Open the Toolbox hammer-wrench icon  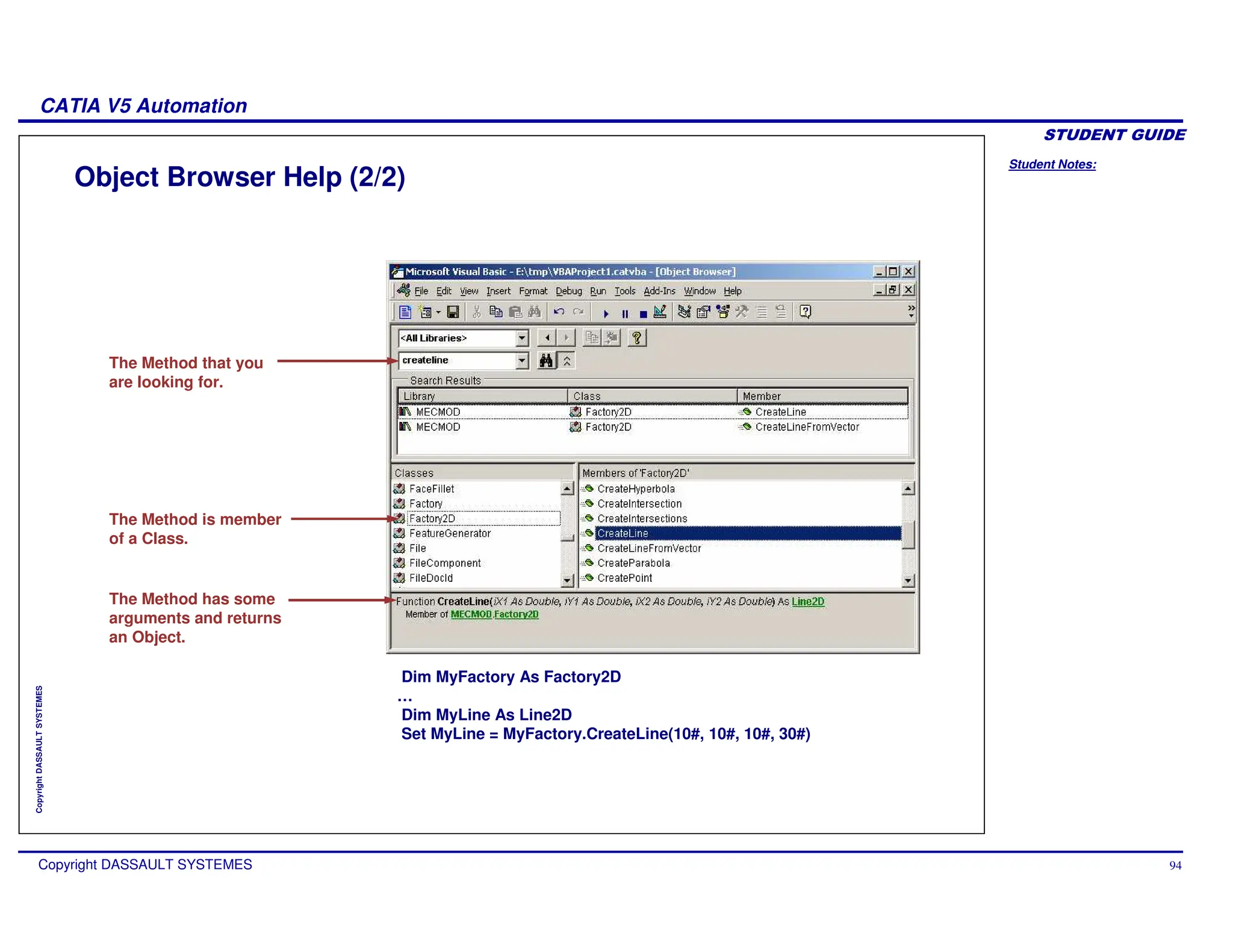pos(742,312)
